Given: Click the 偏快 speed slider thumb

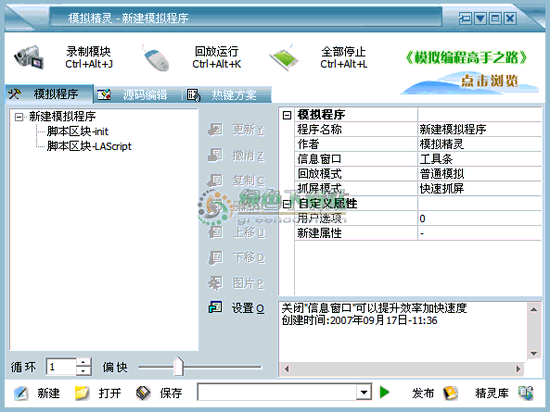Looking at the screenshot, I should [x=179, y=366].
